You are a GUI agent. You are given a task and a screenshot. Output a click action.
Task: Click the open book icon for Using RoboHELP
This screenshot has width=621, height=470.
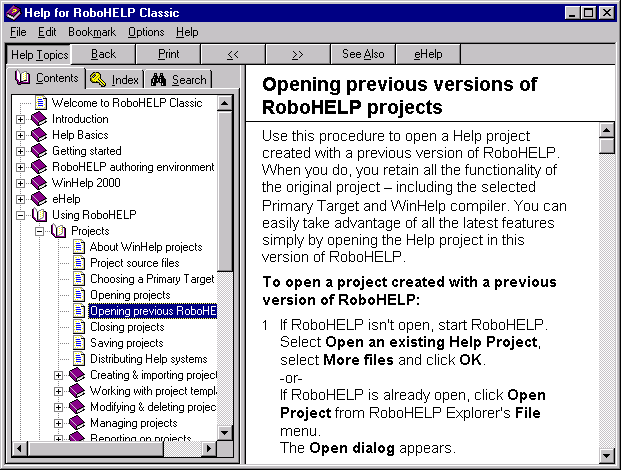[39, 215]
